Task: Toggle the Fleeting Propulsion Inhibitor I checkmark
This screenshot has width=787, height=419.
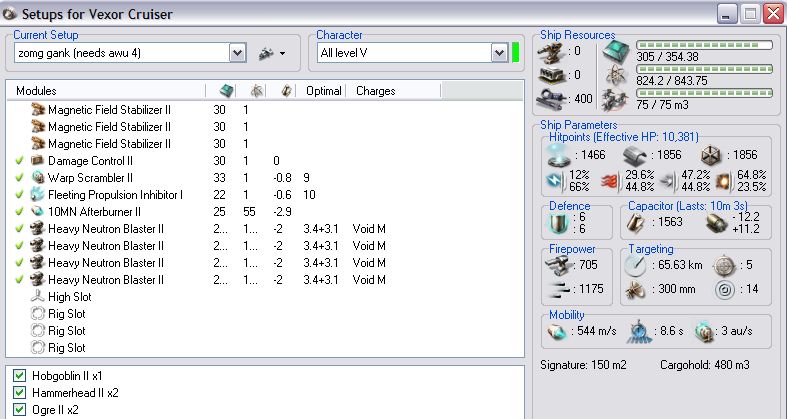Action: [x=19, y=195]
